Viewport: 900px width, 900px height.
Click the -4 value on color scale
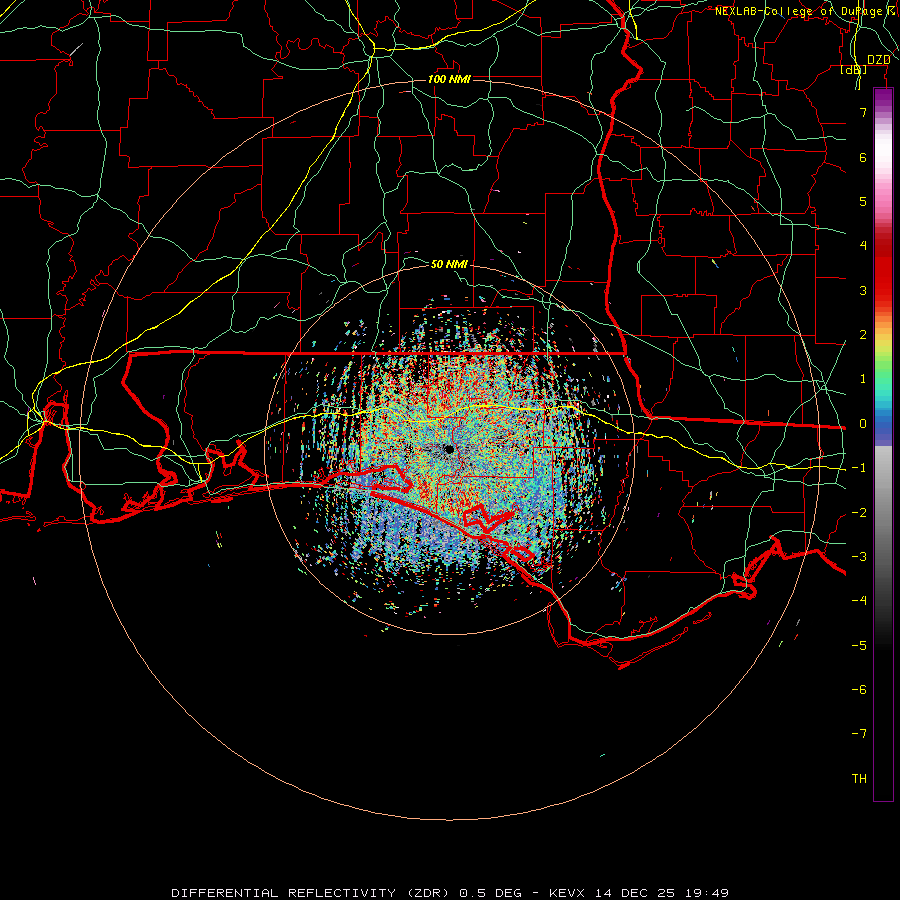pos(859,601)
